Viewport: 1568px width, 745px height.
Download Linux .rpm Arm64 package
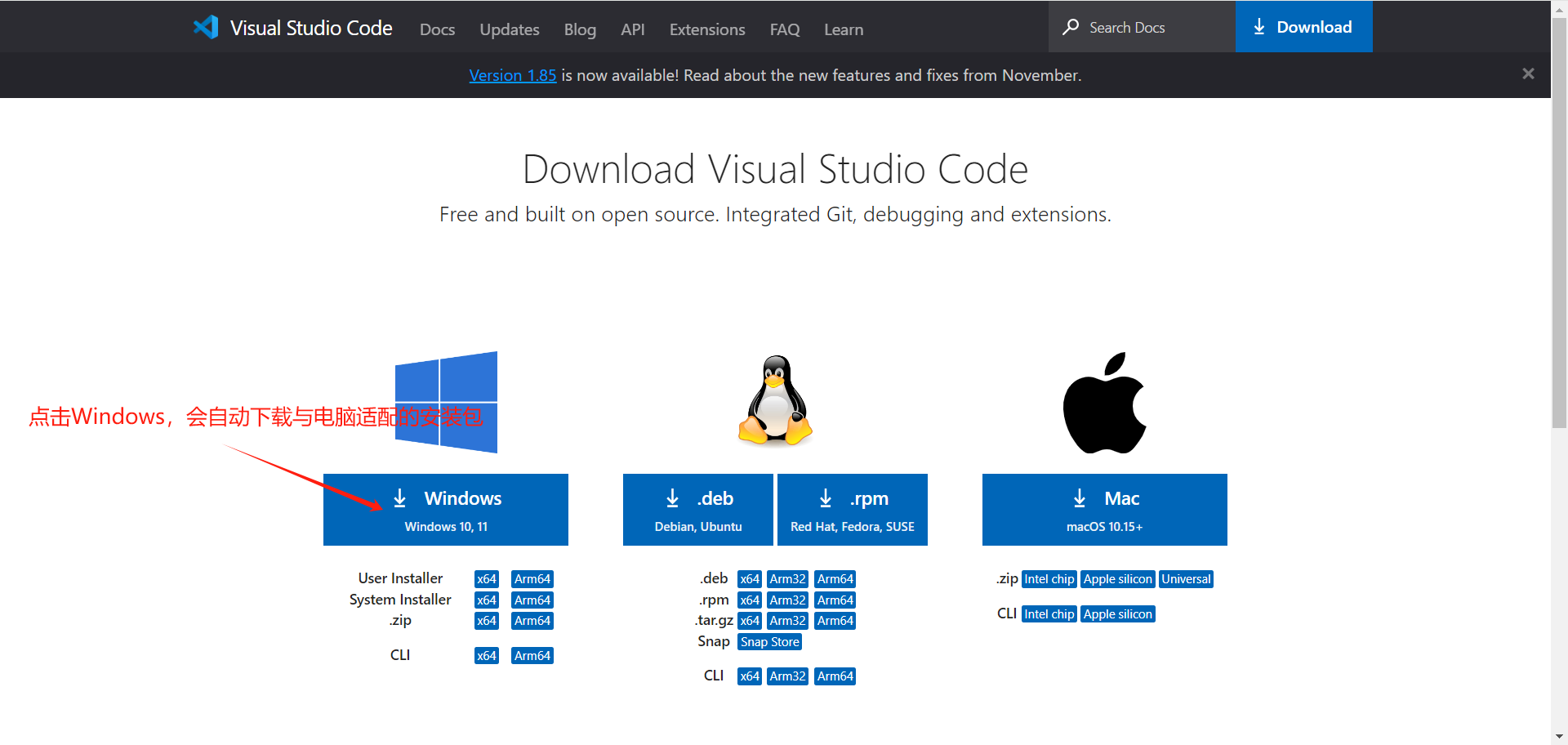pos(835,600)
